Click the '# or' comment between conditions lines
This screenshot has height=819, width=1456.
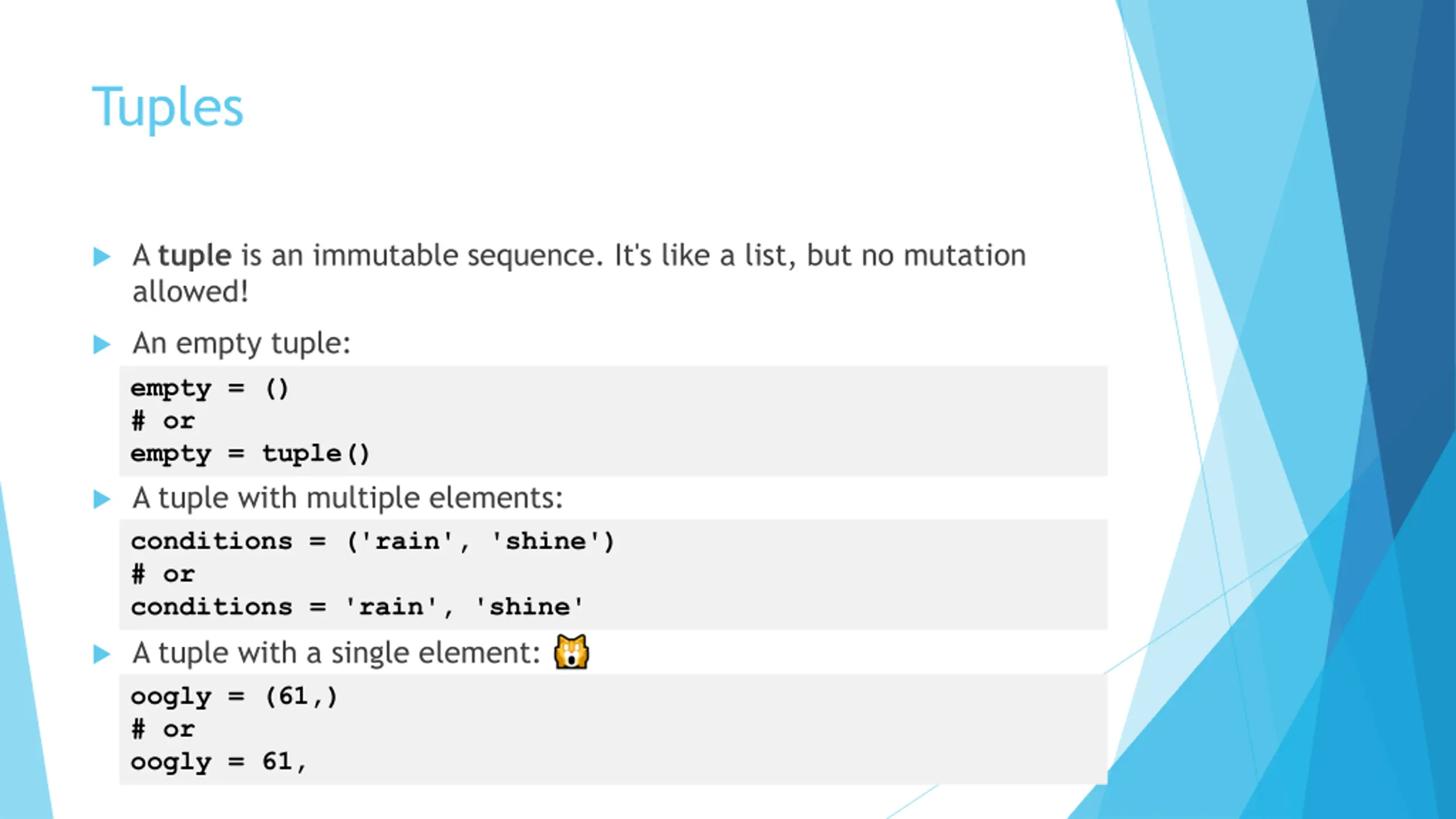pos(163,574)
